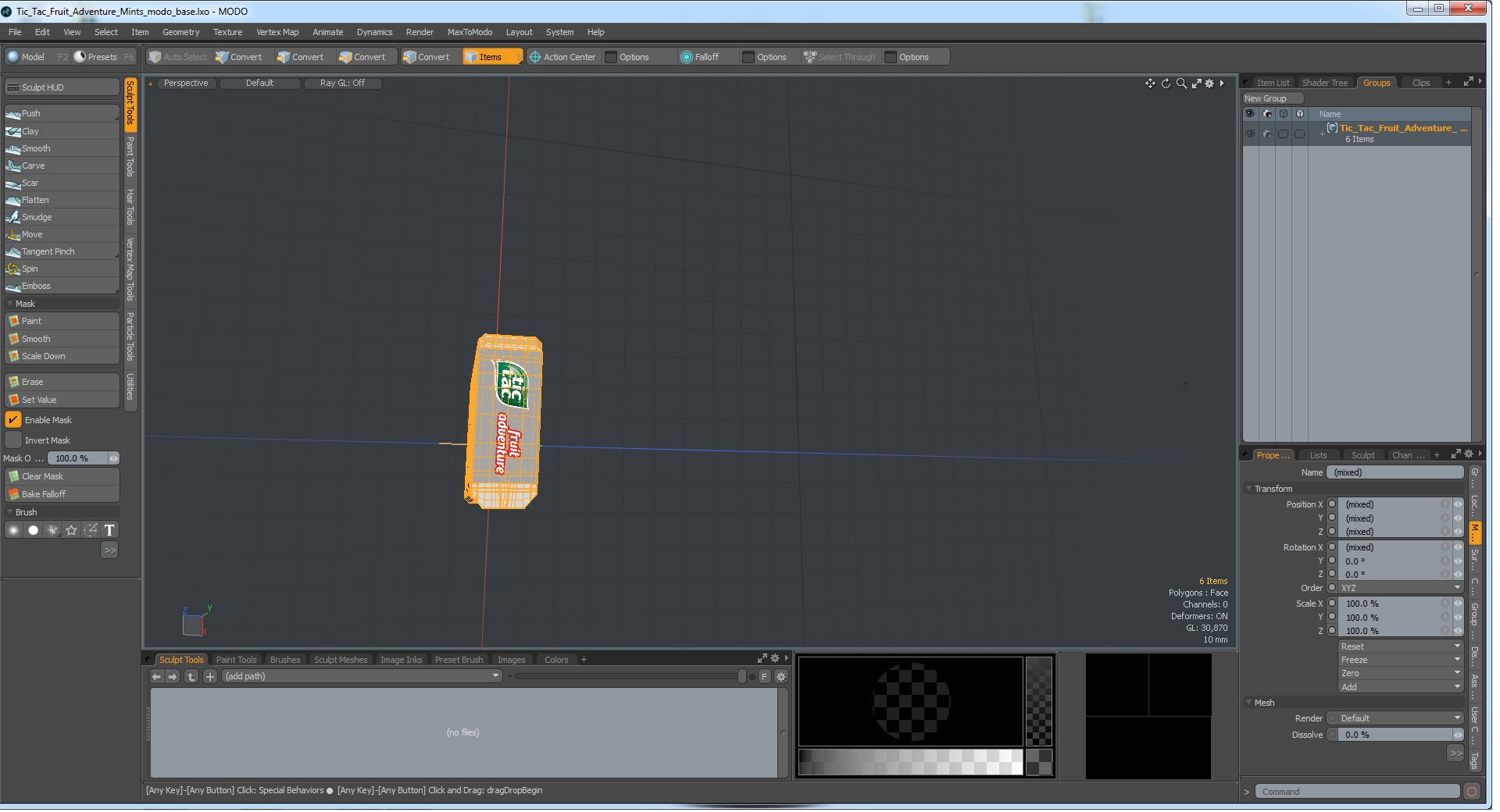Collapse the Transform section
This screenshot has width=1500, height=812.
(1249, 490)
